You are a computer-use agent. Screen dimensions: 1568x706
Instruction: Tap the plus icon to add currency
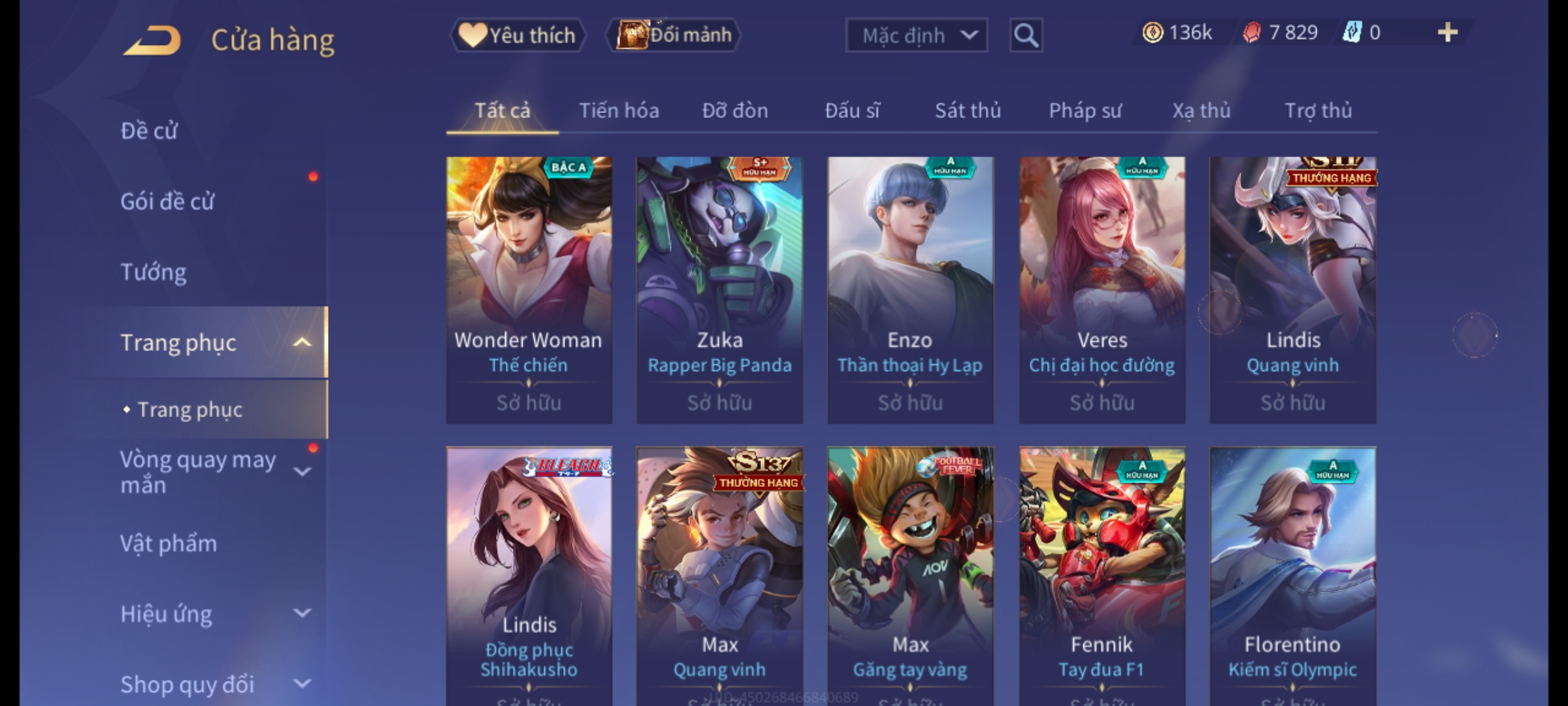coord(1448,33)
